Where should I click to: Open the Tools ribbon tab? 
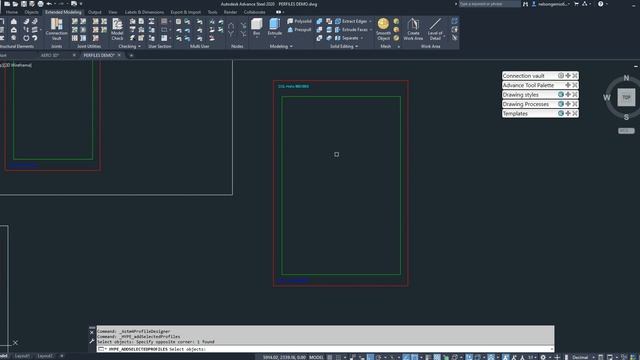(212, 12)
